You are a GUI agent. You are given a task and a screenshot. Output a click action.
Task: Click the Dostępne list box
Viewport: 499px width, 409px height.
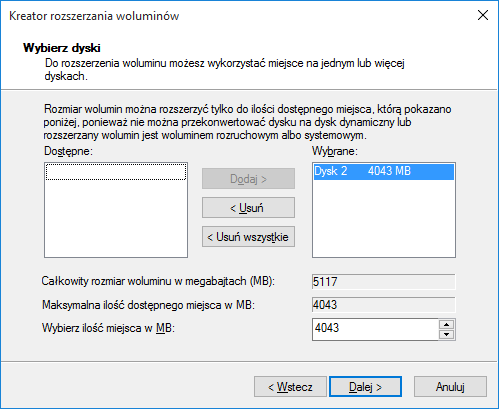click(x=116, y=210)
